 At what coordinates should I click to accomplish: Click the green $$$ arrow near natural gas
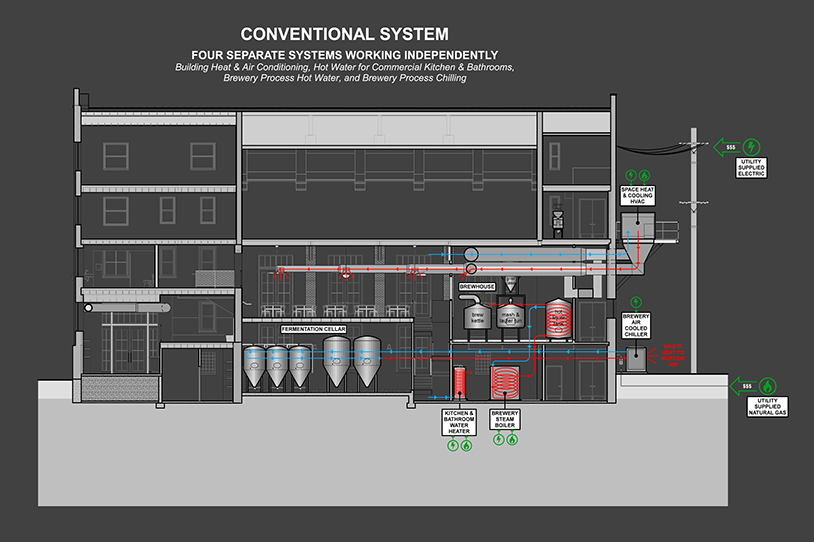tap(742, 385)
